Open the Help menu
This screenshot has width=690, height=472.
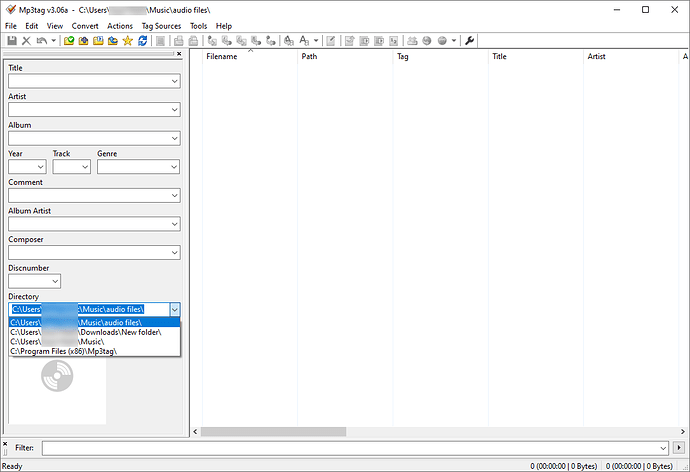(x=224, y=26)
